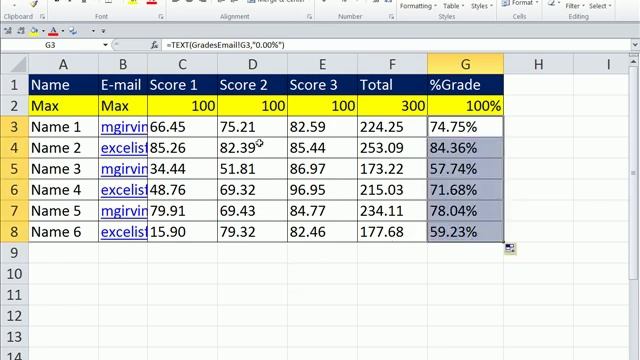Screen dimensions: 640x360
Task: Open the Conditional Formatting dropdown
Action: pos(418,6)
